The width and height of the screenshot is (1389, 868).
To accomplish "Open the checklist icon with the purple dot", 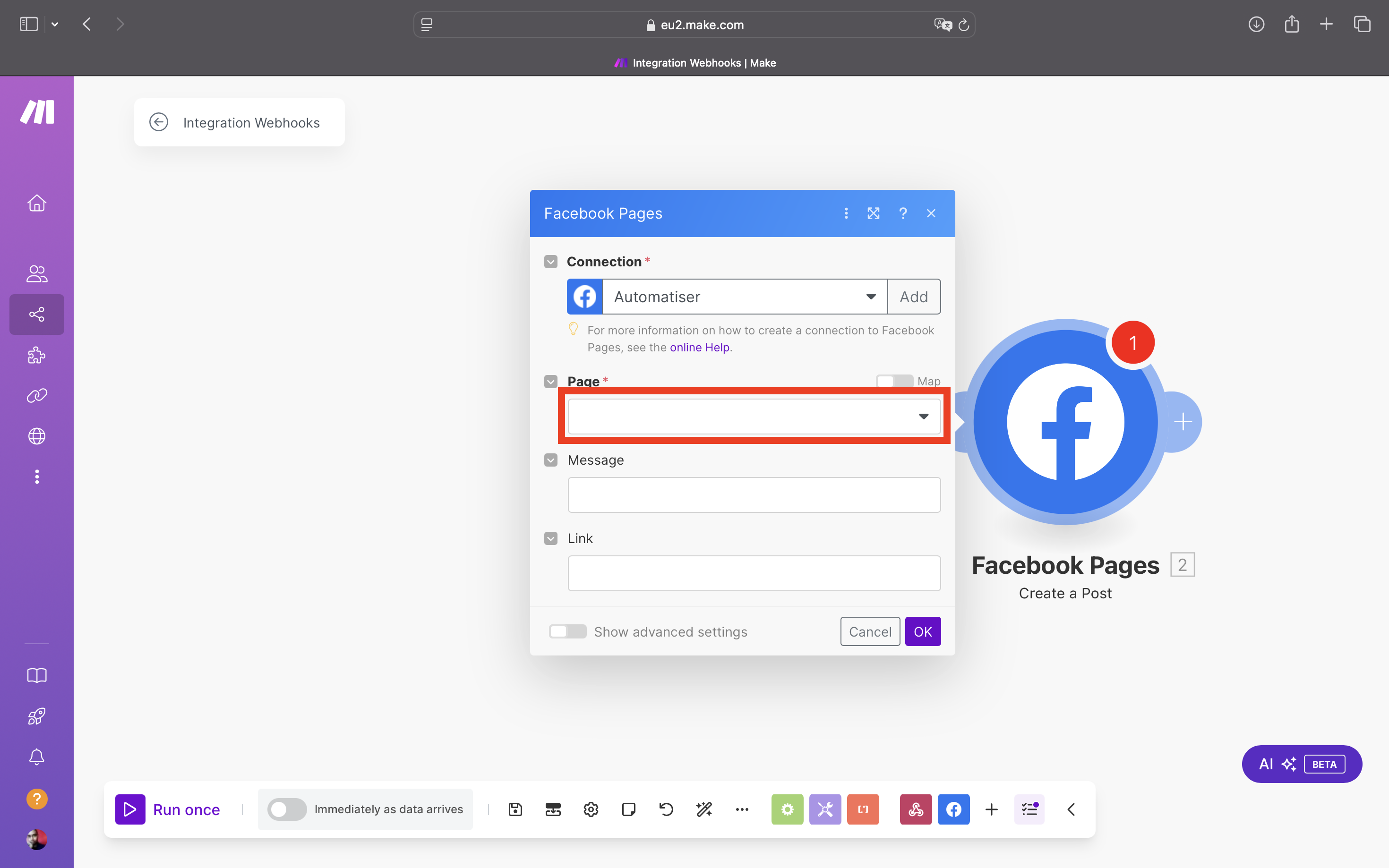I will (1029, 809).
